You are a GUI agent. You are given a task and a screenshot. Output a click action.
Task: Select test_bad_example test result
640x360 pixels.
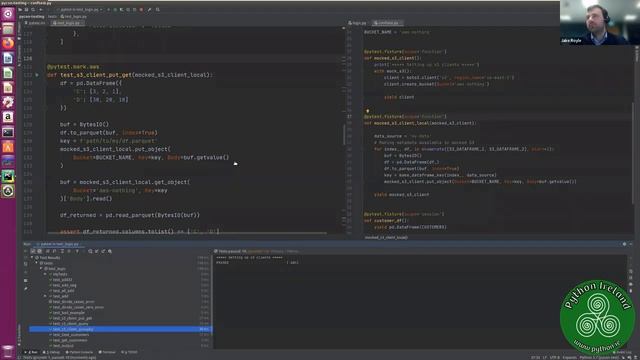pyautogui.click(x=69, y=313)
